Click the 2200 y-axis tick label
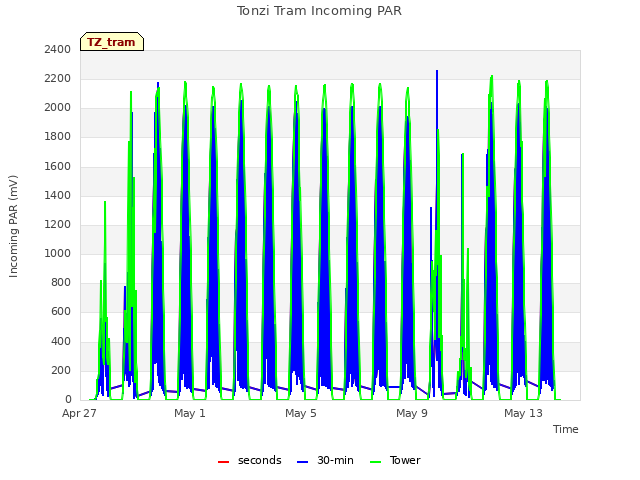This screenshot has width=640, height=480. [x=58, y=78]
